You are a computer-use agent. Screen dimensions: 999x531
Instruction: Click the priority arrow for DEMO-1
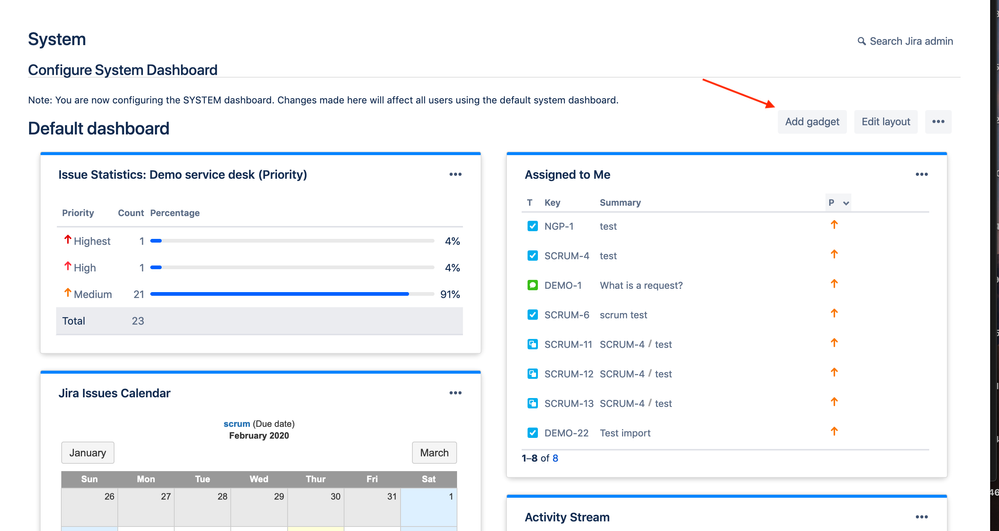coord(833,284)
